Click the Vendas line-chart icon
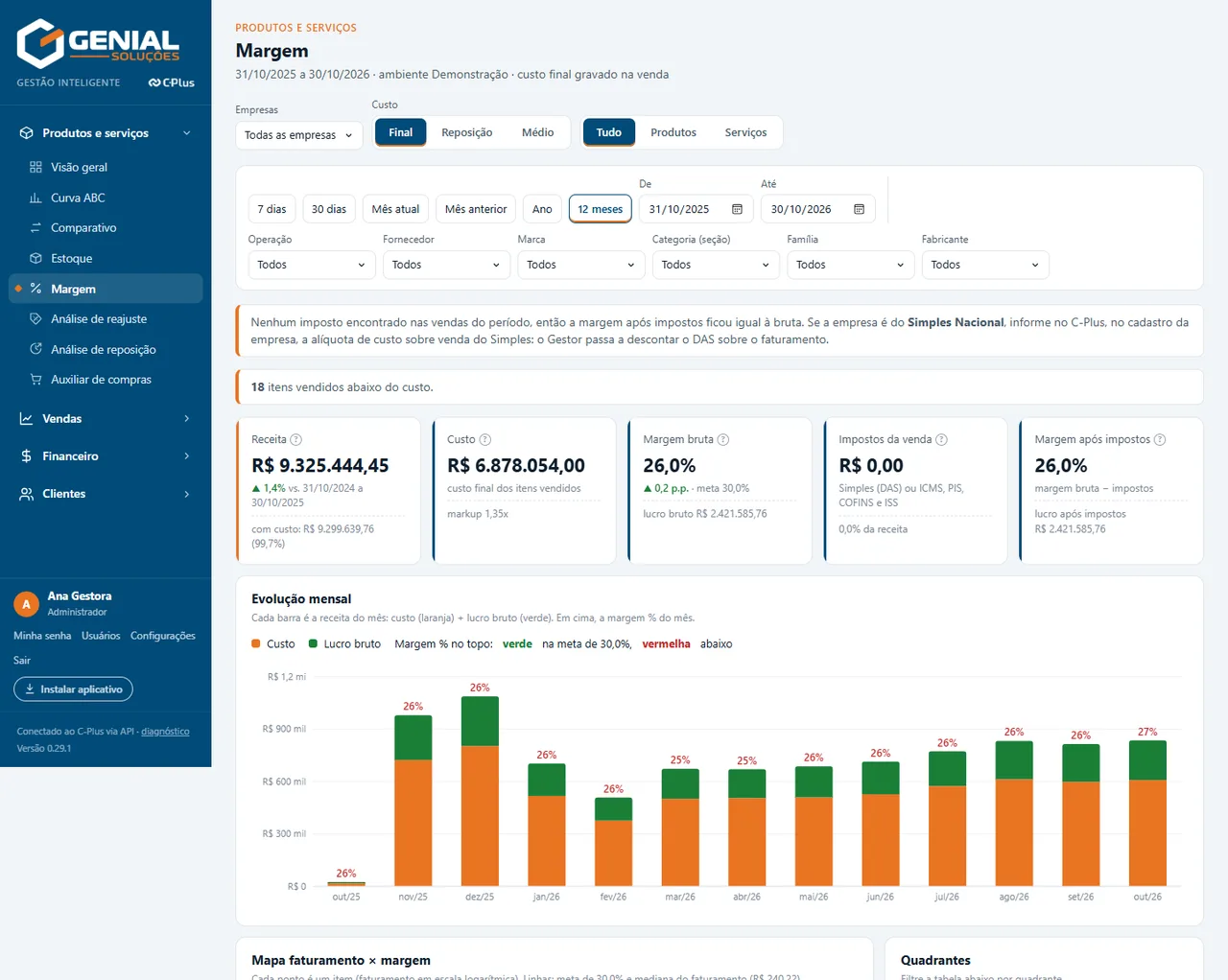 point(26,419)
